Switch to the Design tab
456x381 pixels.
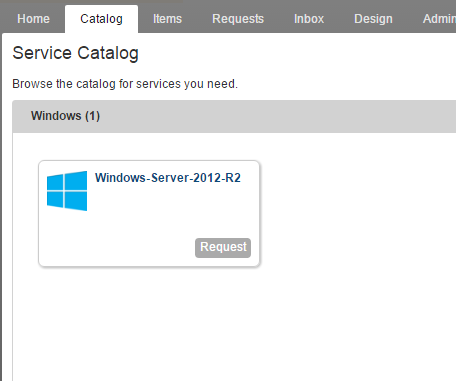coord(373,19)
